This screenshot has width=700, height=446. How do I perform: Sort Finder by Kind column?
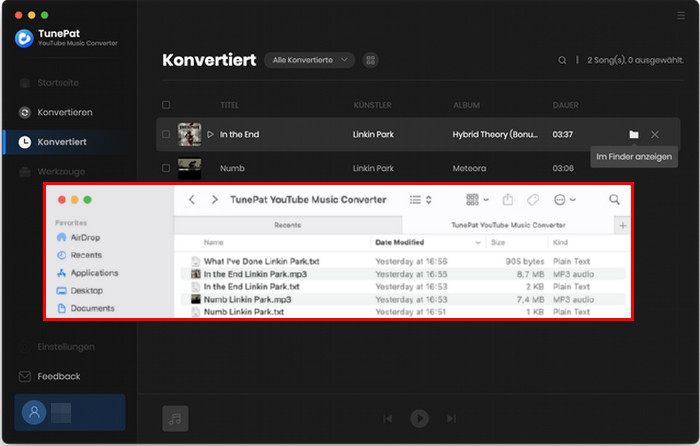pos(560,242)
